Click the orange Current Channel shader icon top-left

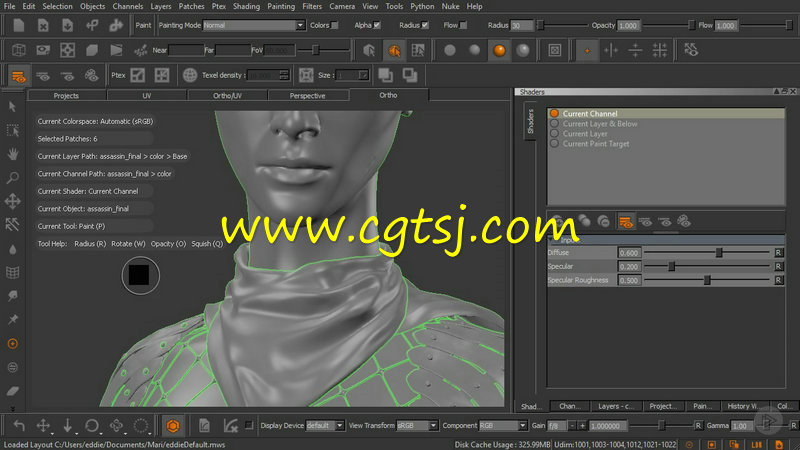tap(18, 77)
